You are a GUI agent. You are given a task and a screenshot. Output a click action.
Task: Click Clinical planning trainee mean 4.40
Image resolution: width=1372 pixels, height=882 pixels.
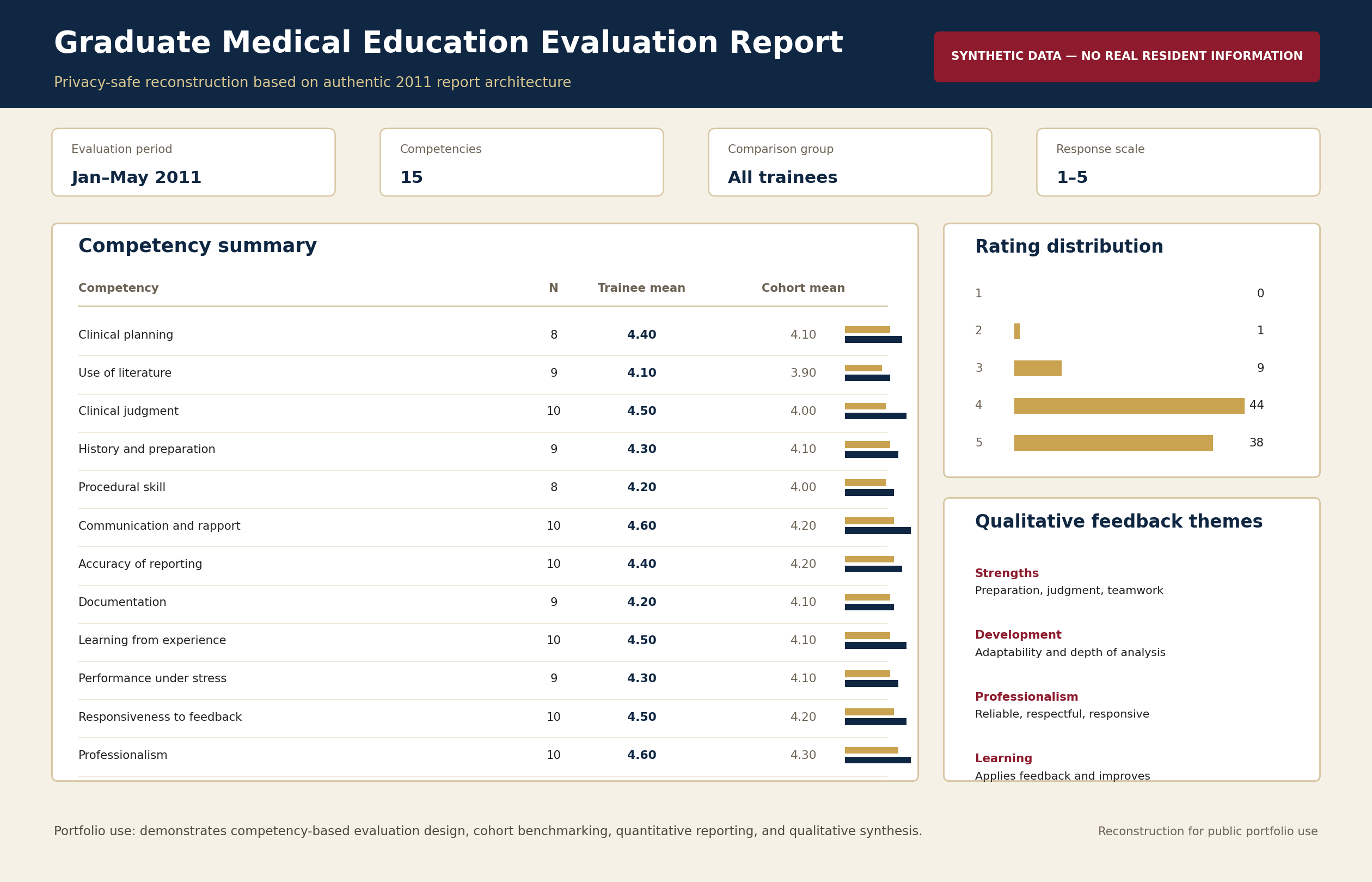641,335
